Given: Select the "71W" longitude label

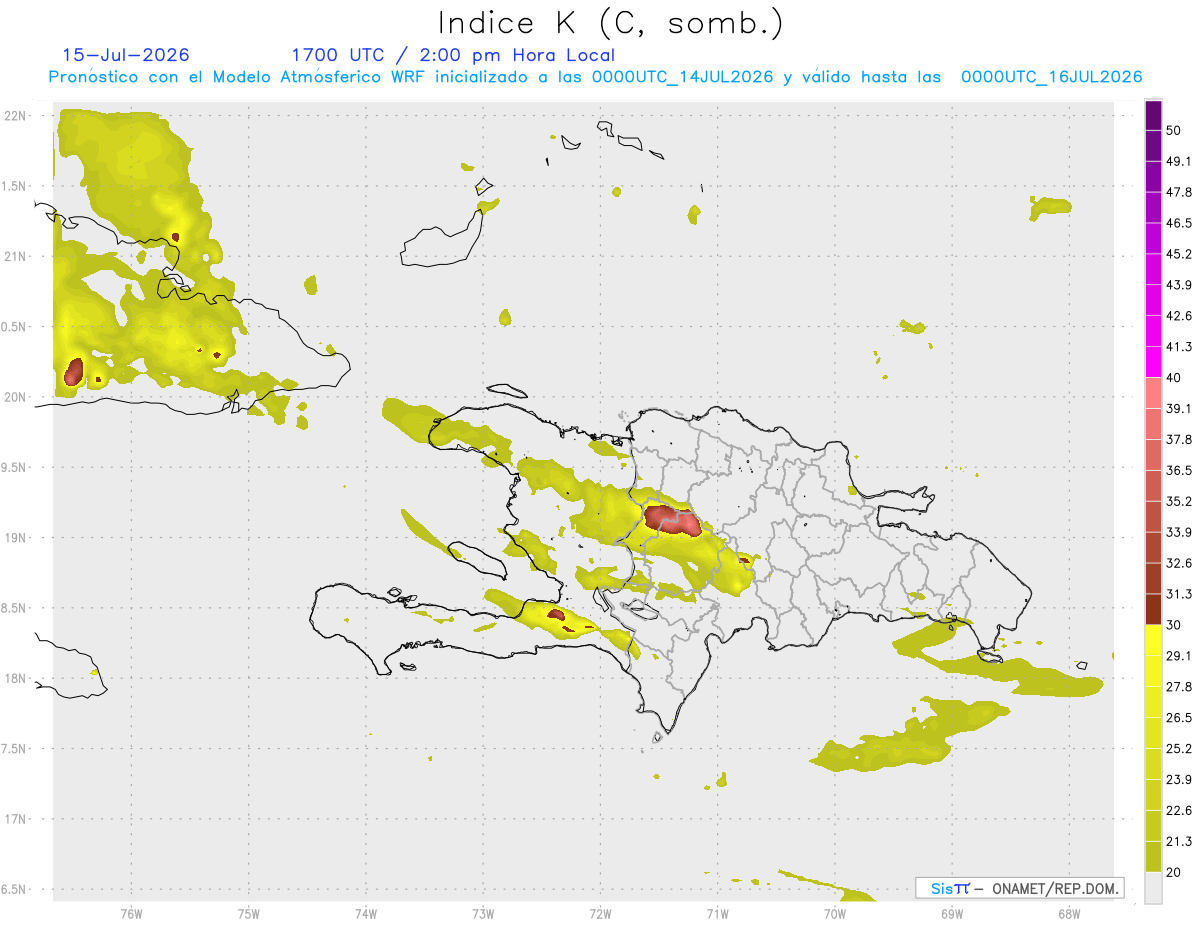Looking at the screenshot, I should coord(717,913).
